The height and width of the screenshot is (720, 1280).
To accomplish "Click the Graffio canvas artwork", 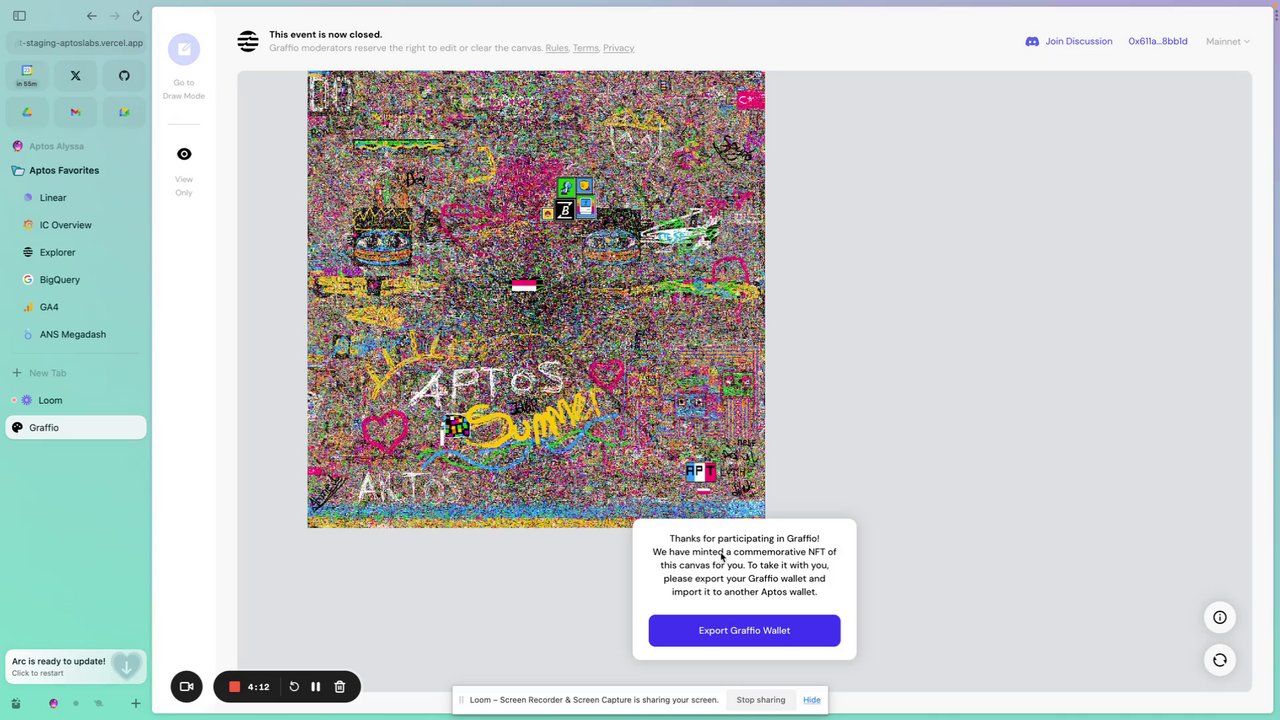I will click(x=536, y=299).
